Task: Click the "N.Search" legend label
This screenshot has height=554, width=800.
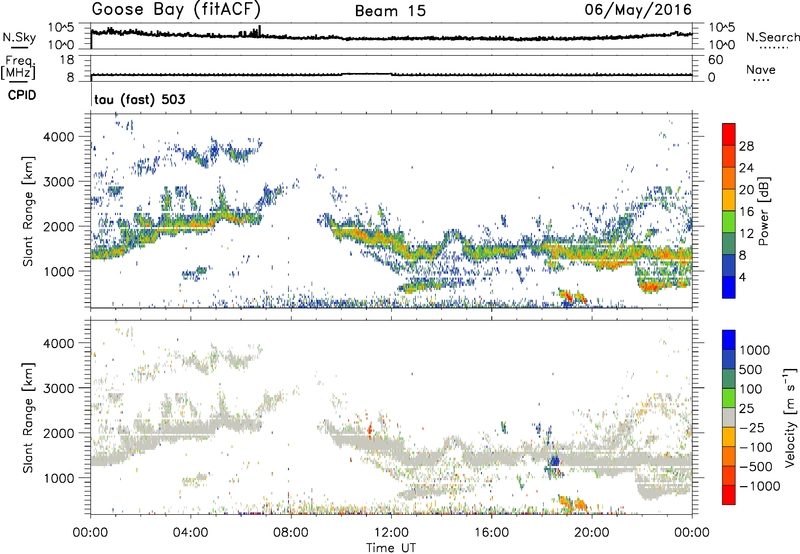Action: 773,37
